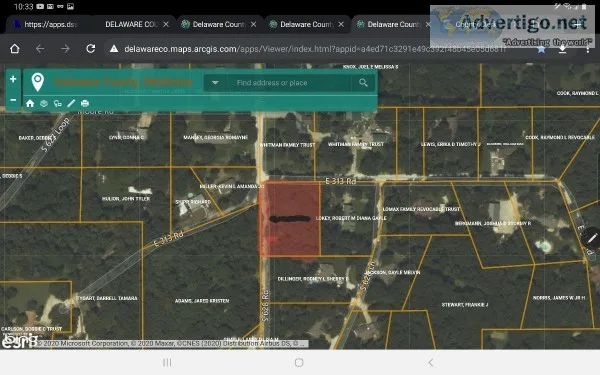This screenshot has height=375, width=600.
Task: Click the ADAMS, JARED KRISTEN parcel label
Action: point(202,301)
